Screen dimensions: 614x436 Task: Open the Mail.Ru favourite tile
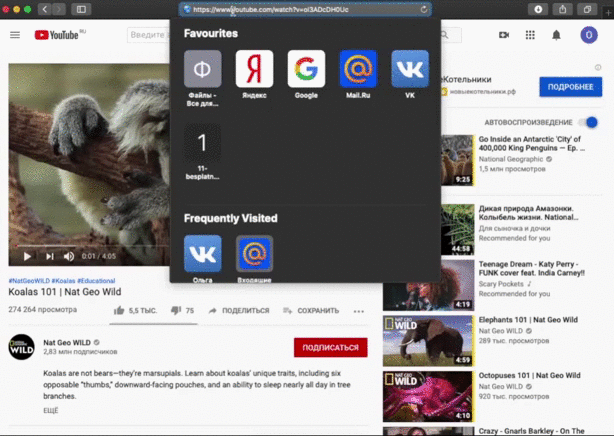(x=358, y=69)
